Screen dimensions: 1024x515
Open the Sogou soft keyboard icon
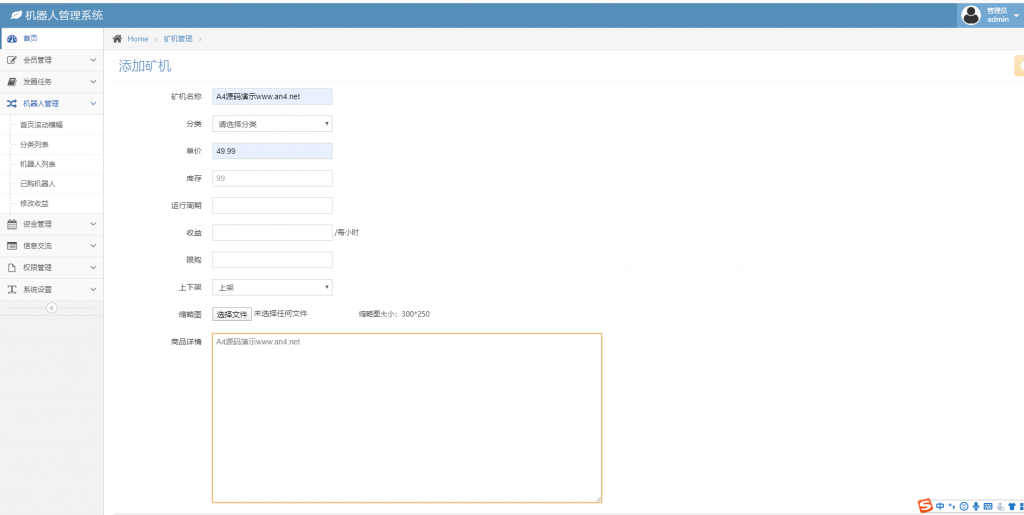pos(988,506)
